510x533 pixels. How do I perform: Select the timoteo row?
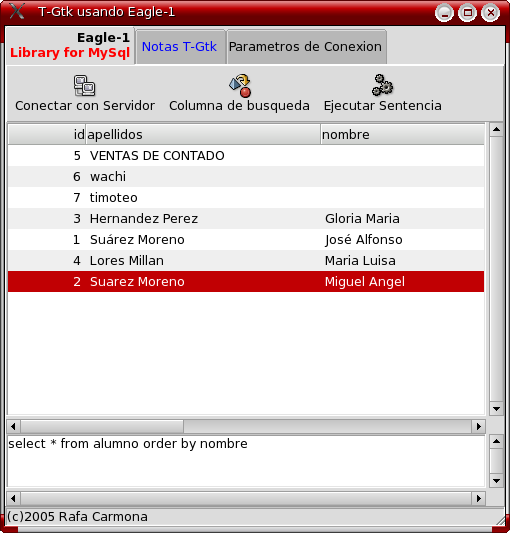246,198
